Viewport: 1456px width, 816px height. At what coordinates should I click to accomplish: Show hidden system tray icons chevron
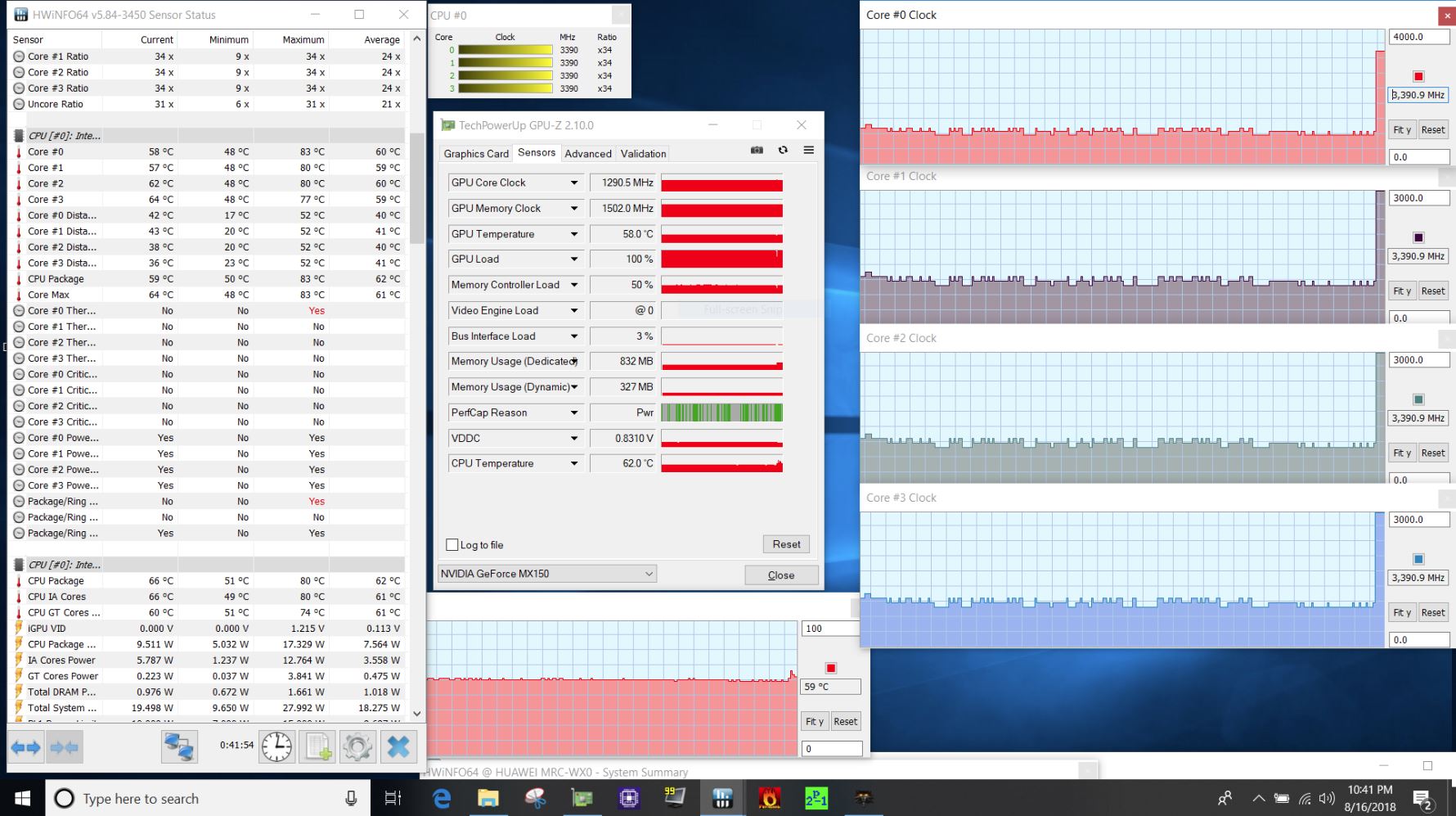pos(1258,798)
